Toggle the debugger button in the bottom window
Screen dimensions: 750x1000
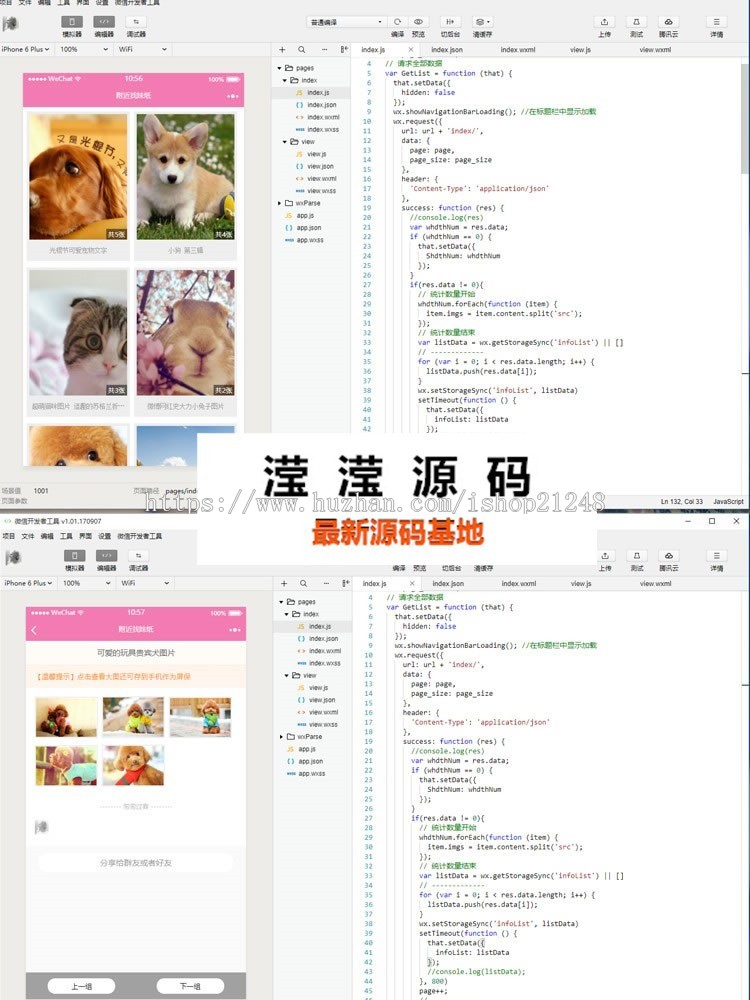click(138, 555)
